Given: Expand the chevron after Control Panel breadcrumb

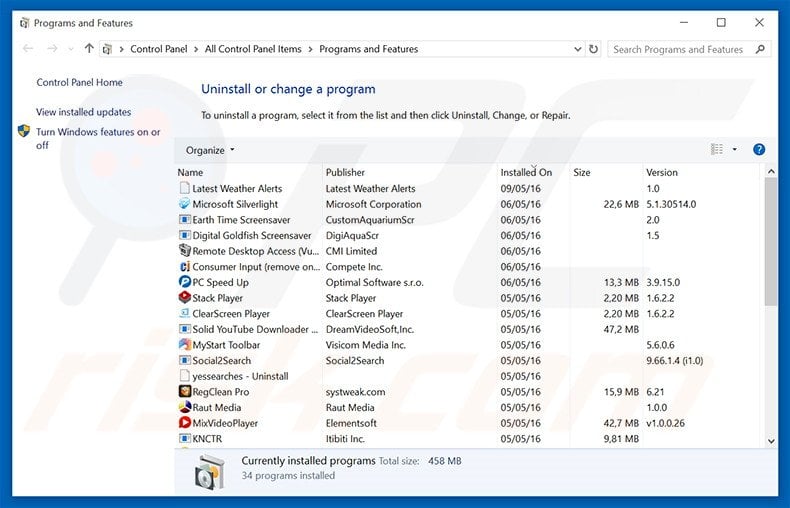Looking at the screenshot, I should pos(196,49).
